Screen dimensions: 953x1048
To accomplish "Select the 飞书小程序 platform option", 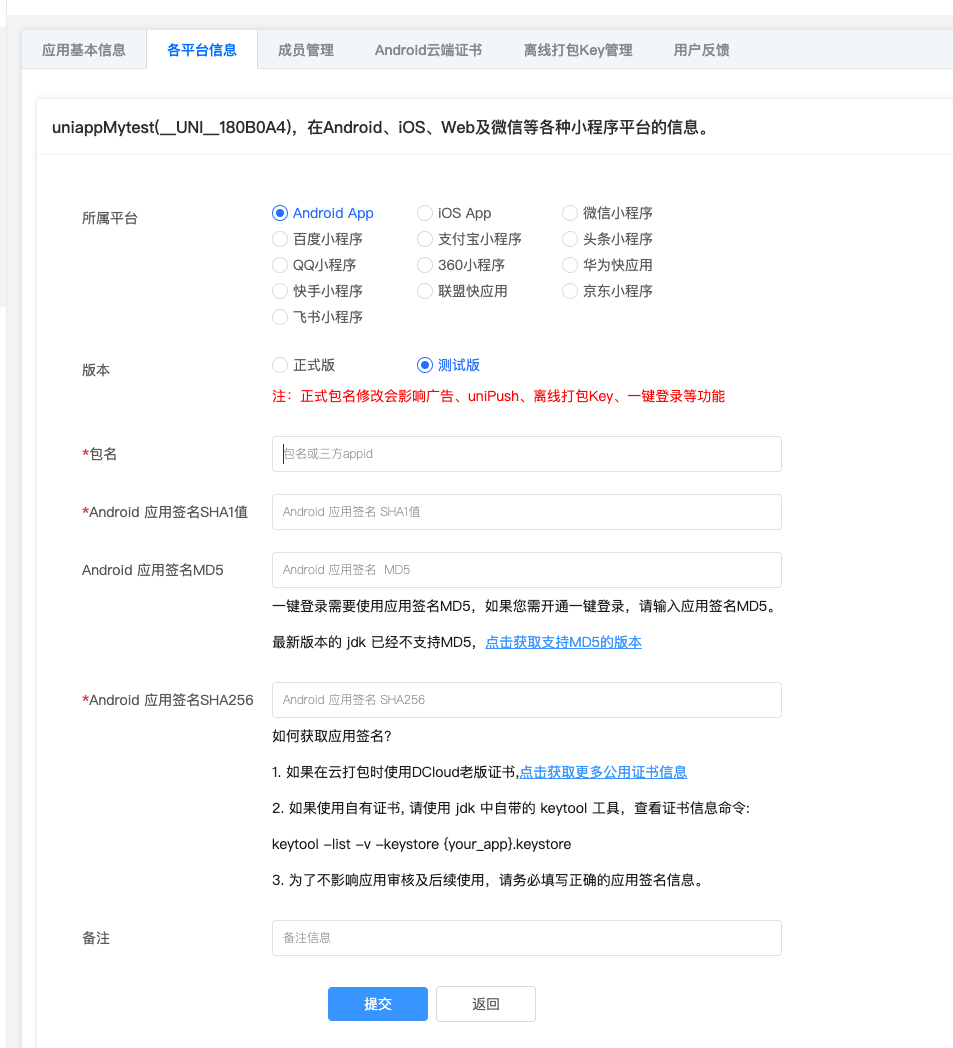I will [279, 317].
